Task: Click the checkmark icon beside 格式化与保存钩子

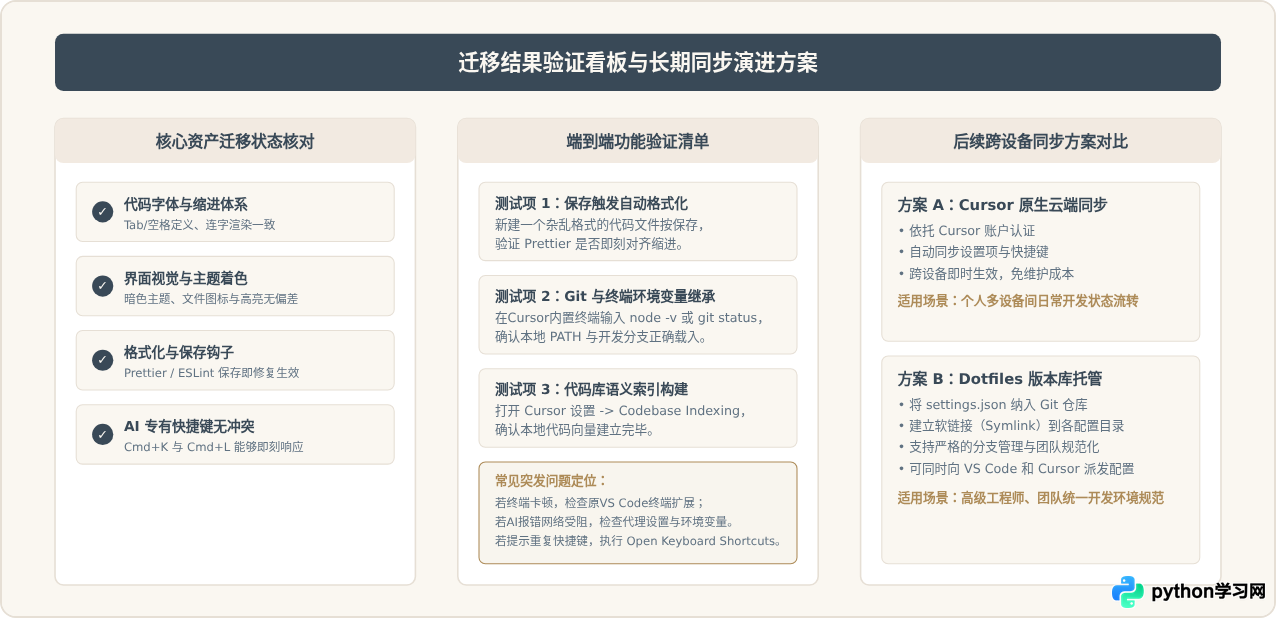Action: [x=102, y=360]
